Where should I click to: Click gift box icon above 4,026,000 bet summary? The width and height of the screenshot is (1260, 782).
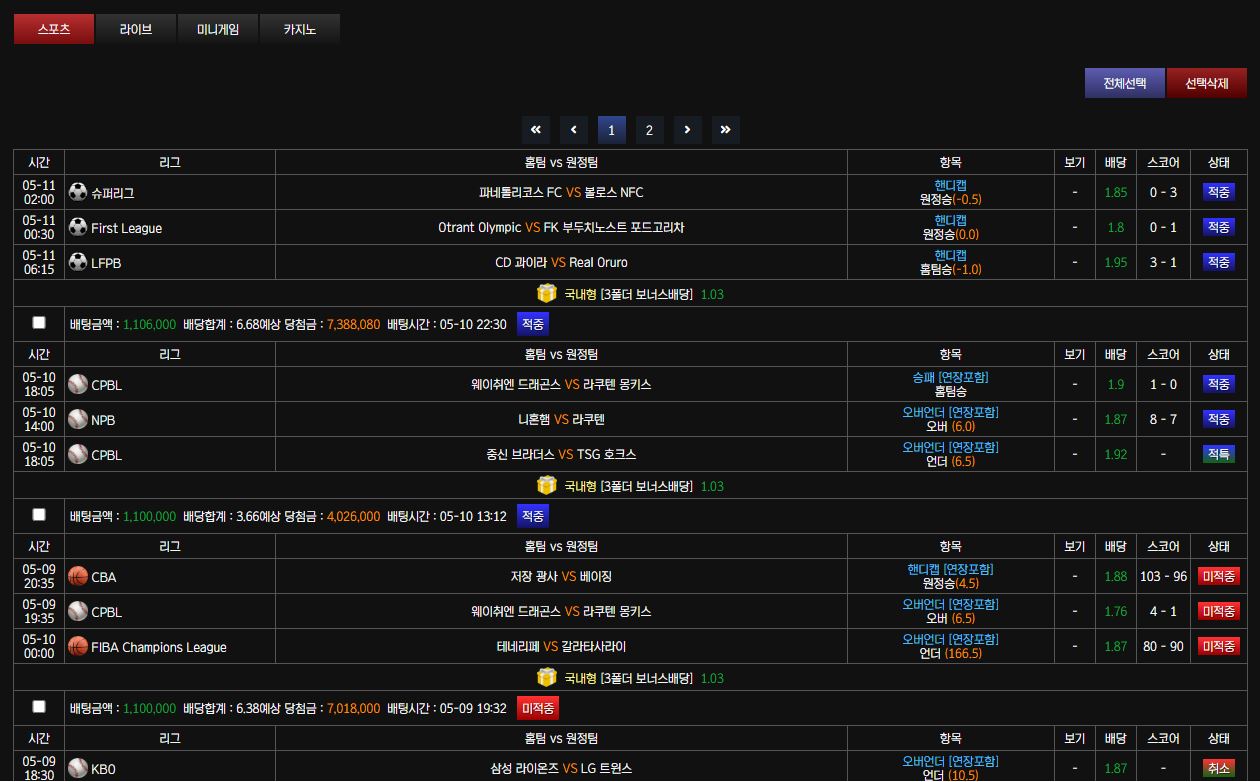(x=546, y=485)
